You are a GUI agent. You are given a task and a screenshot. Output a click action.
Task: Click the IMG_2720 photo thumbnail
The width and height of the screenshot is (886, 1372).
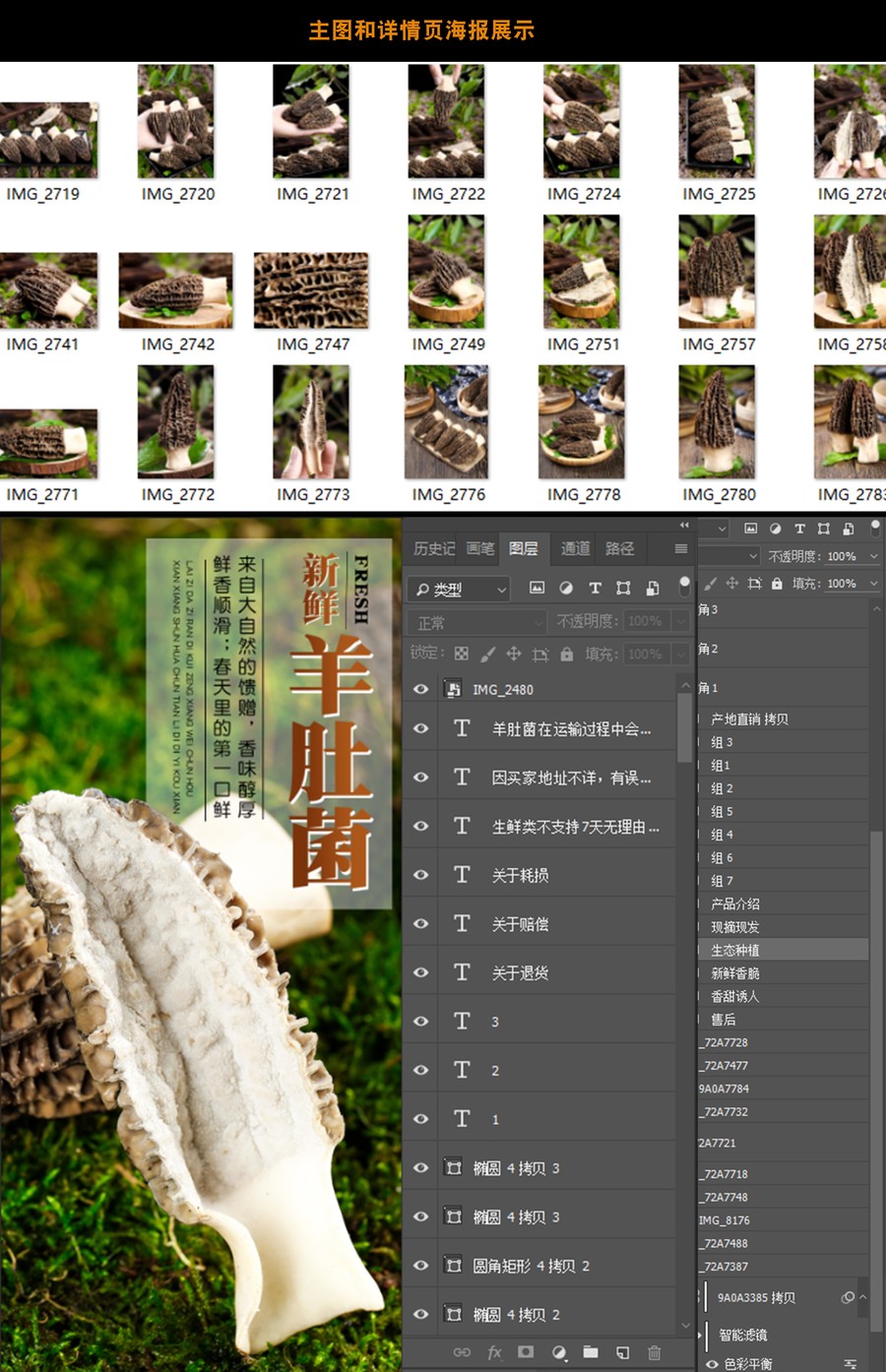point(176,122)
